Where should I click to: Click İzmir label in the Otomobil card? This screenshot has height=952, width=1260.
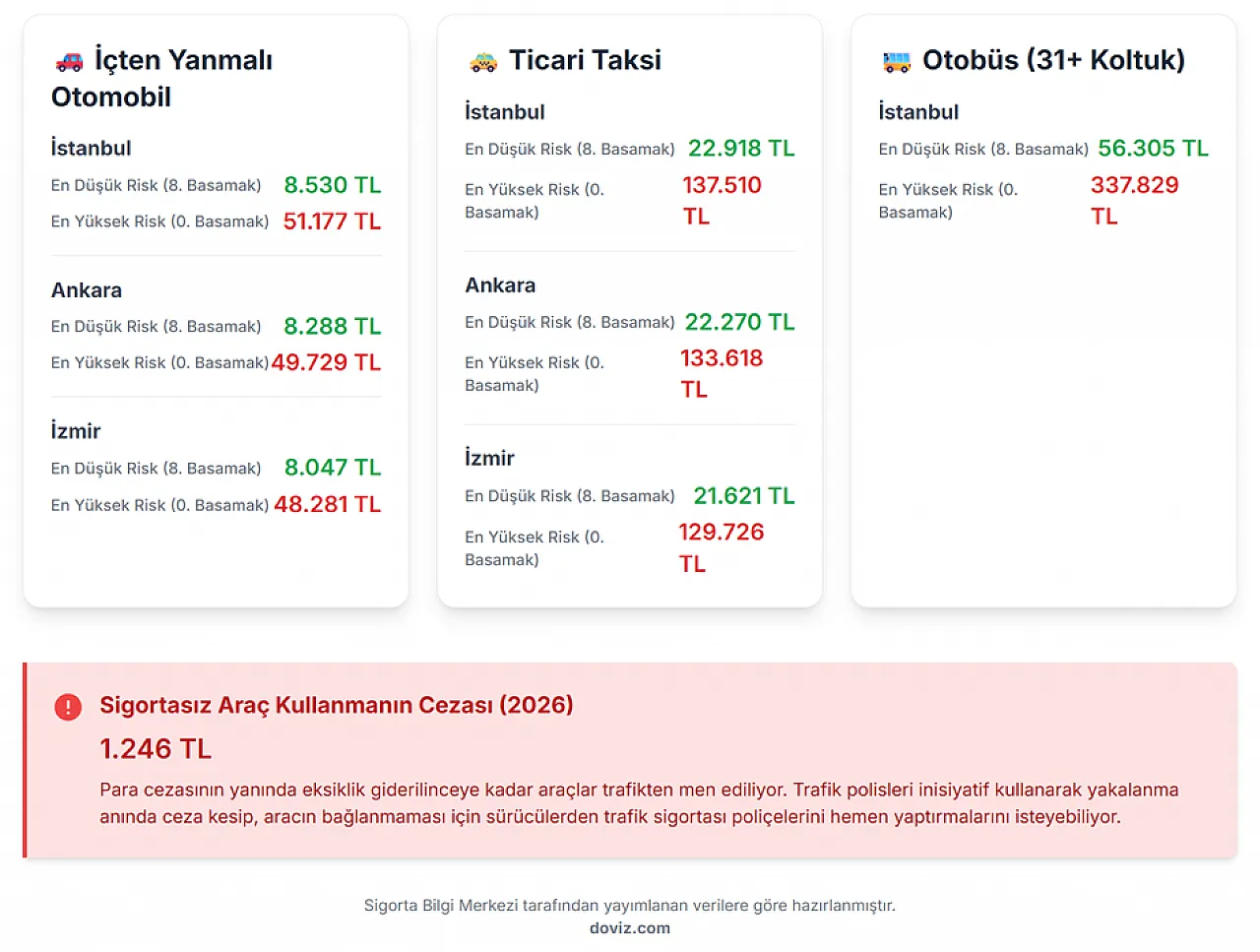click(76, 431)
